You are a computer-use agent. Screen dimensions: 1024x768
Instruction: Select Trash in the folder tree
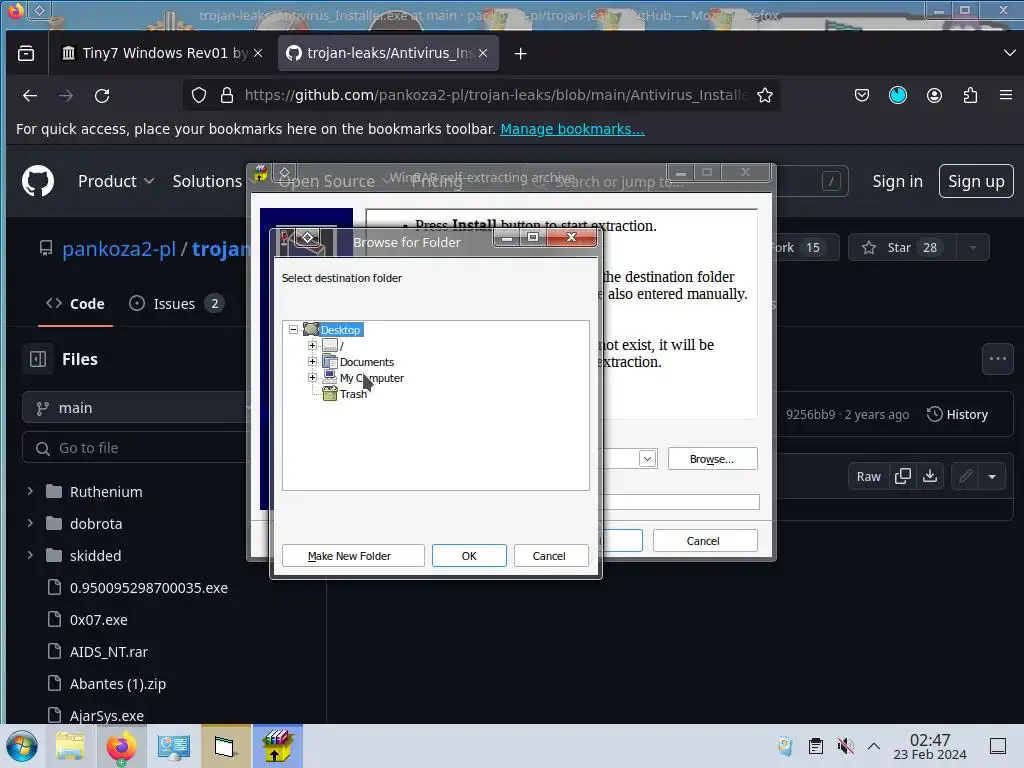pos(353,394)
